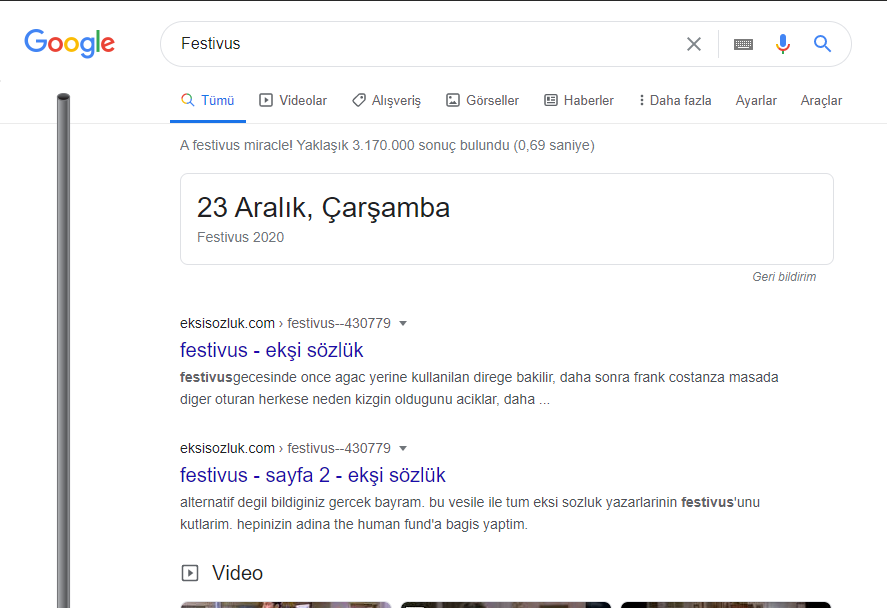Open the on-screen keyboard icon
This screenshot has height=608, width=887.
(x=742, y=44)
